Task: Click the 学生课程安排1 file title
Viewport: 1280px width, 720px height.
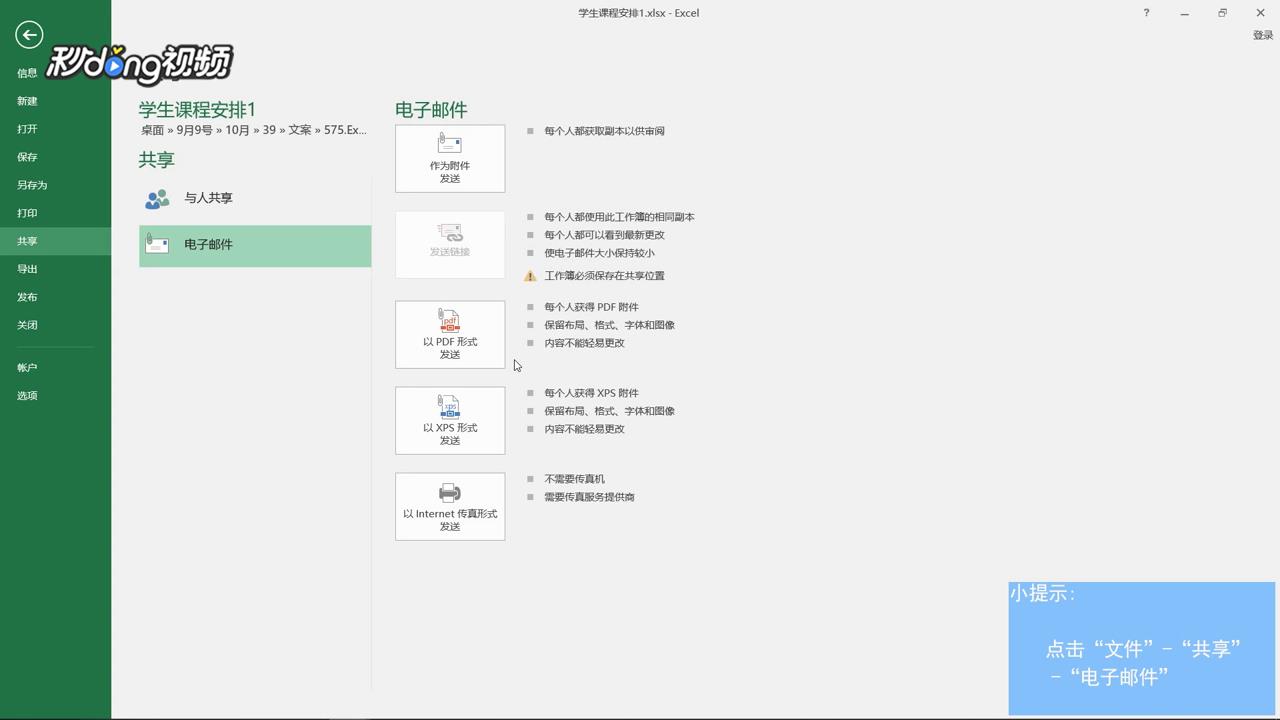Action: tap(198, 109)
